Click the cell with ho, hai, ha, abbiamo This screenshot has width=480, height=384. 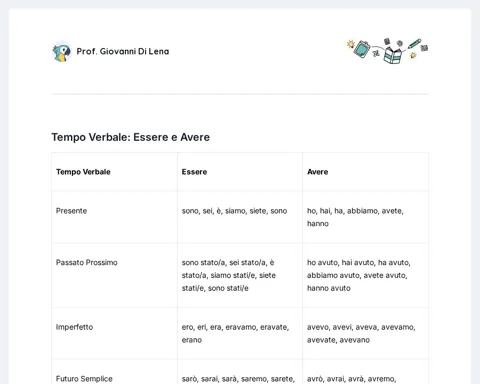click(x=365, y=217)
